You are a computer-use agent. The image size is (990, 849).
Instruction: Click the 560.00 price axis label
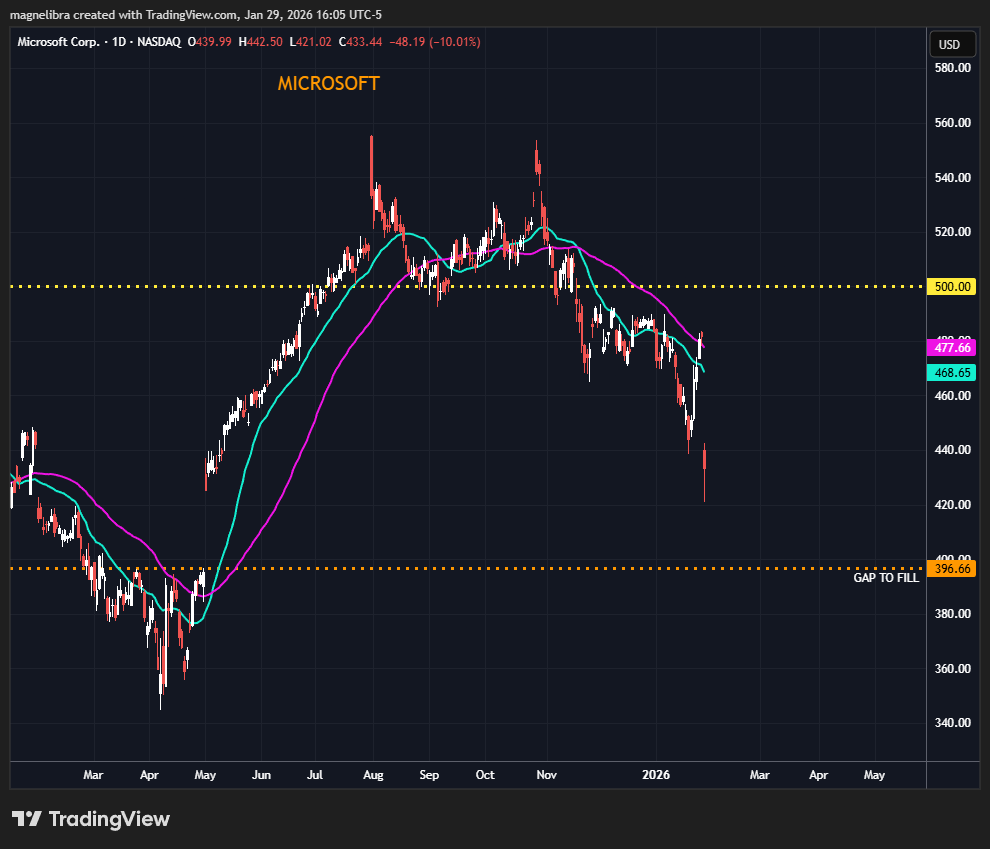tap(952, 122)
